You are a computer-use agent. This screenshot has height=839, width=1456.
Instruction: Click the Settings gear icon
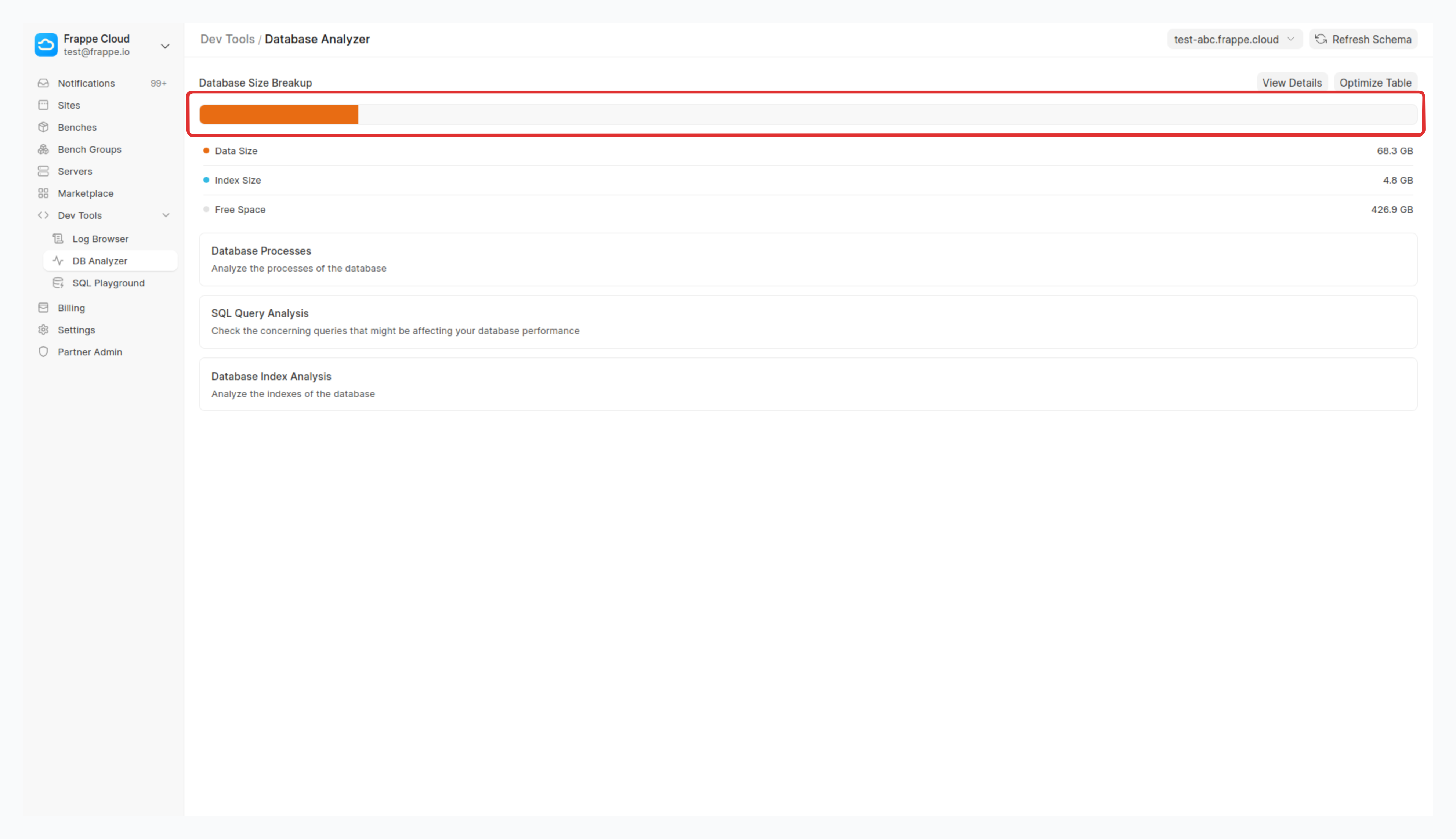point(43,330)
